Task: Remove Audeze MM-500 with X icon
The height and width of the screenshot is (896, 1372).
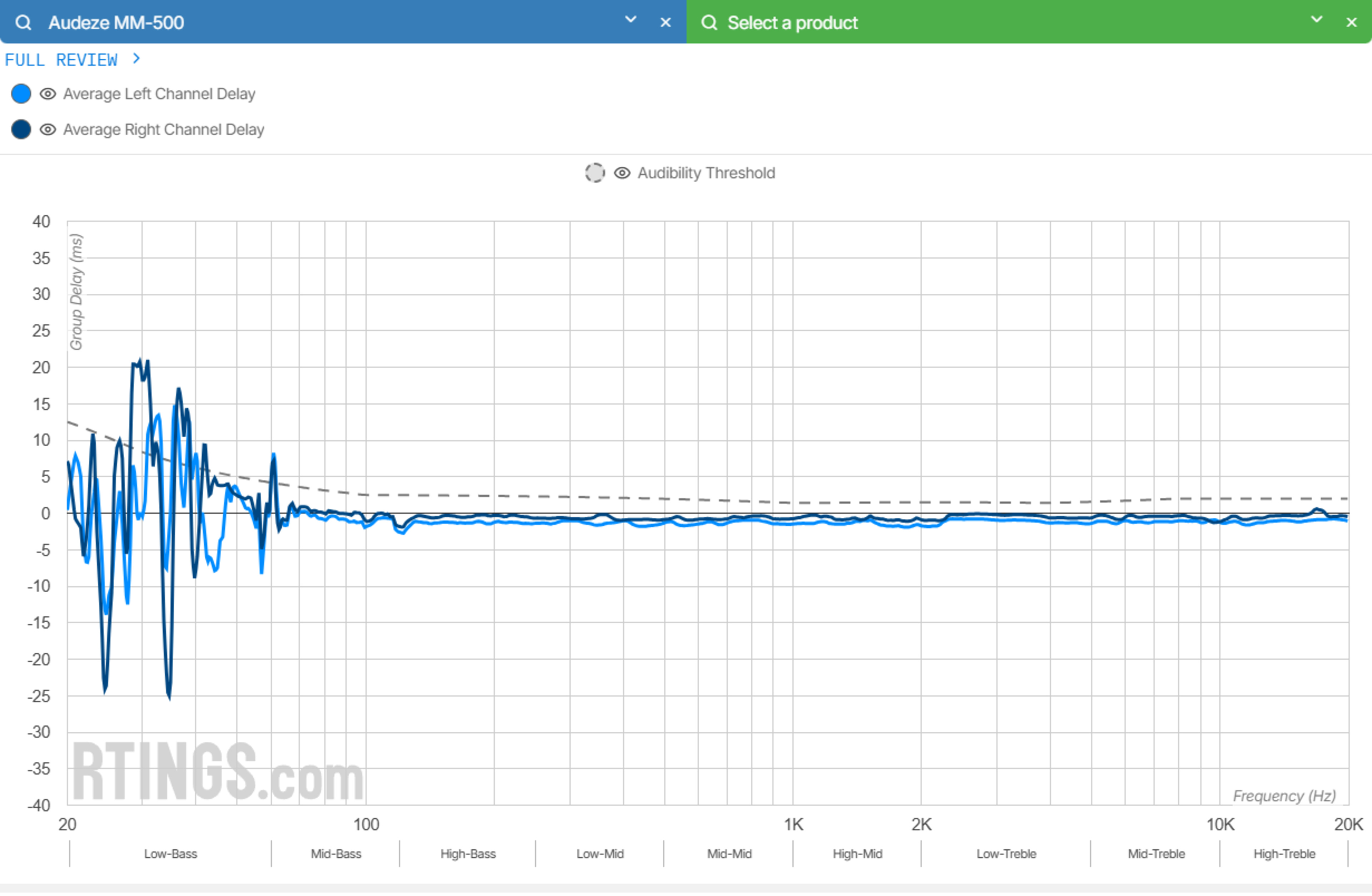Action: 665,23
